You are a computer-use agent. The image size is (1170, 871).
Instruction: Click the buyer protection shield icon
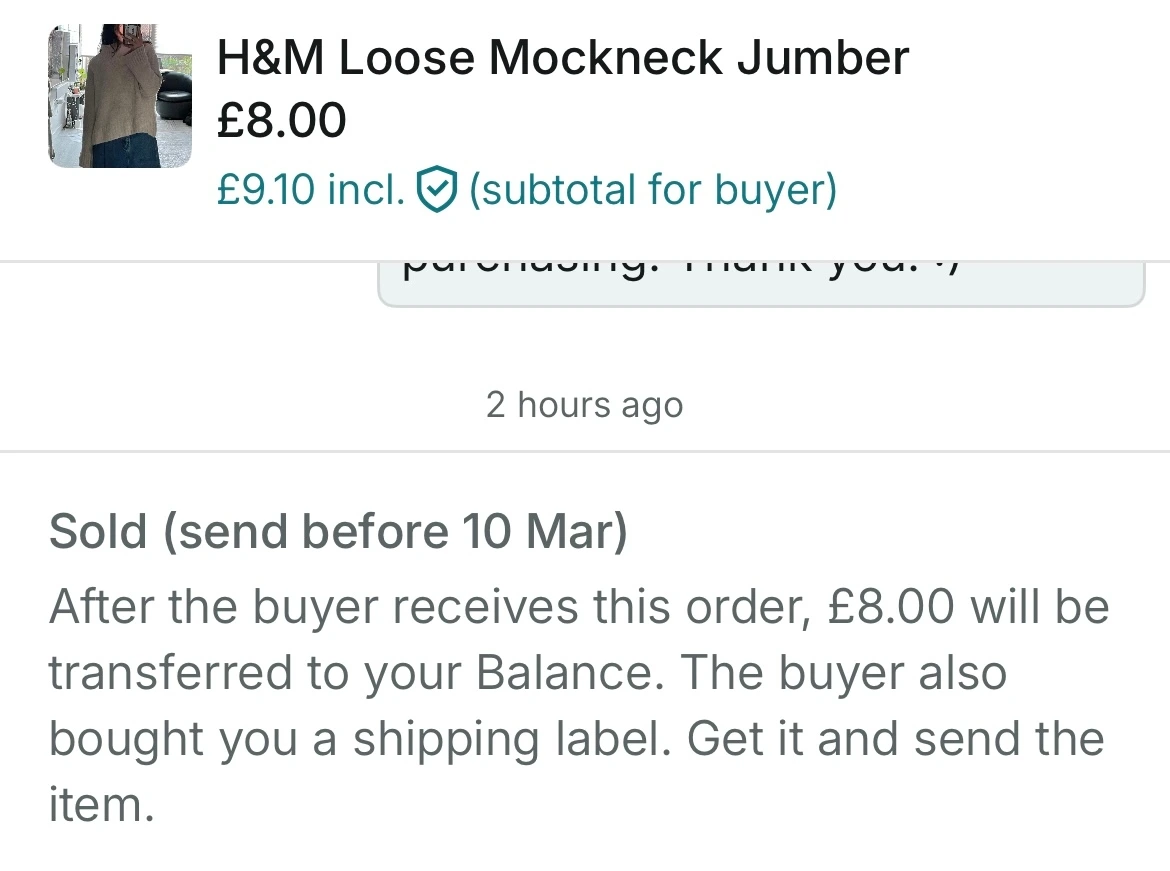click(x=437, y=189)
